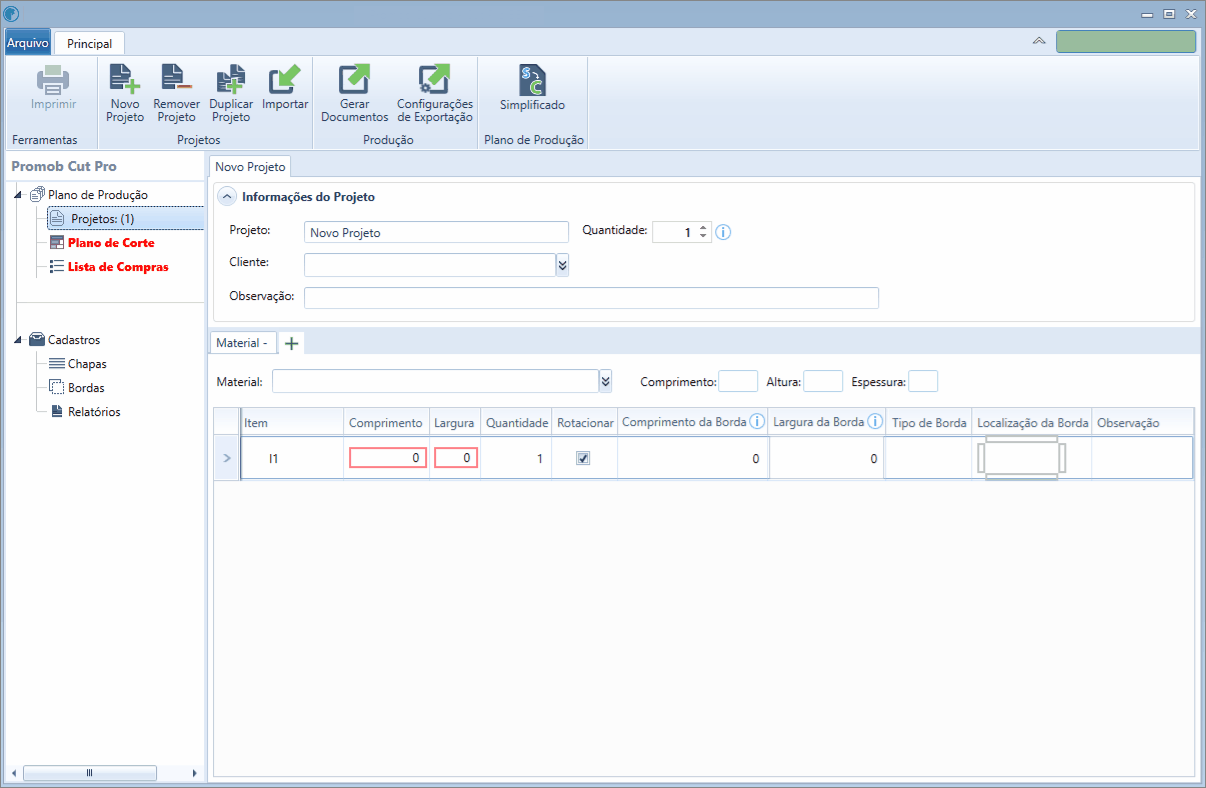Click the Remover Projeto icon

[x=176, y=80]
